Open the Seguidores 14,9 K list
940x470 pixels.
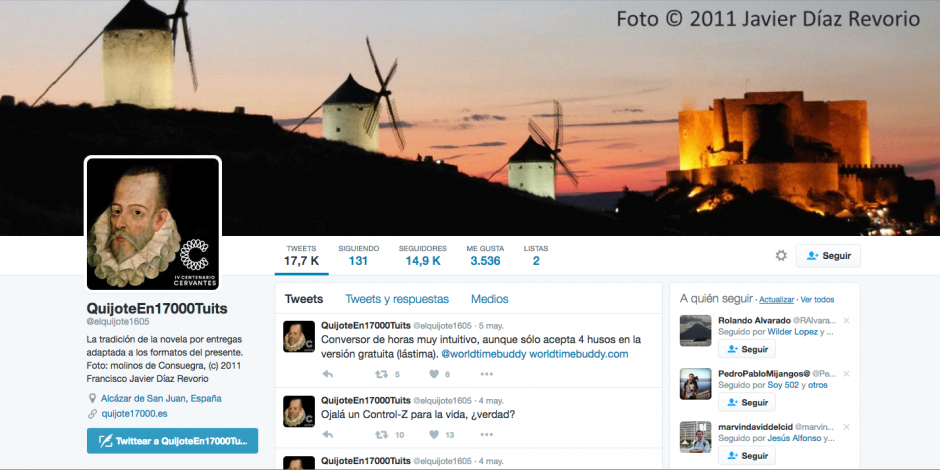click(423, 255)
